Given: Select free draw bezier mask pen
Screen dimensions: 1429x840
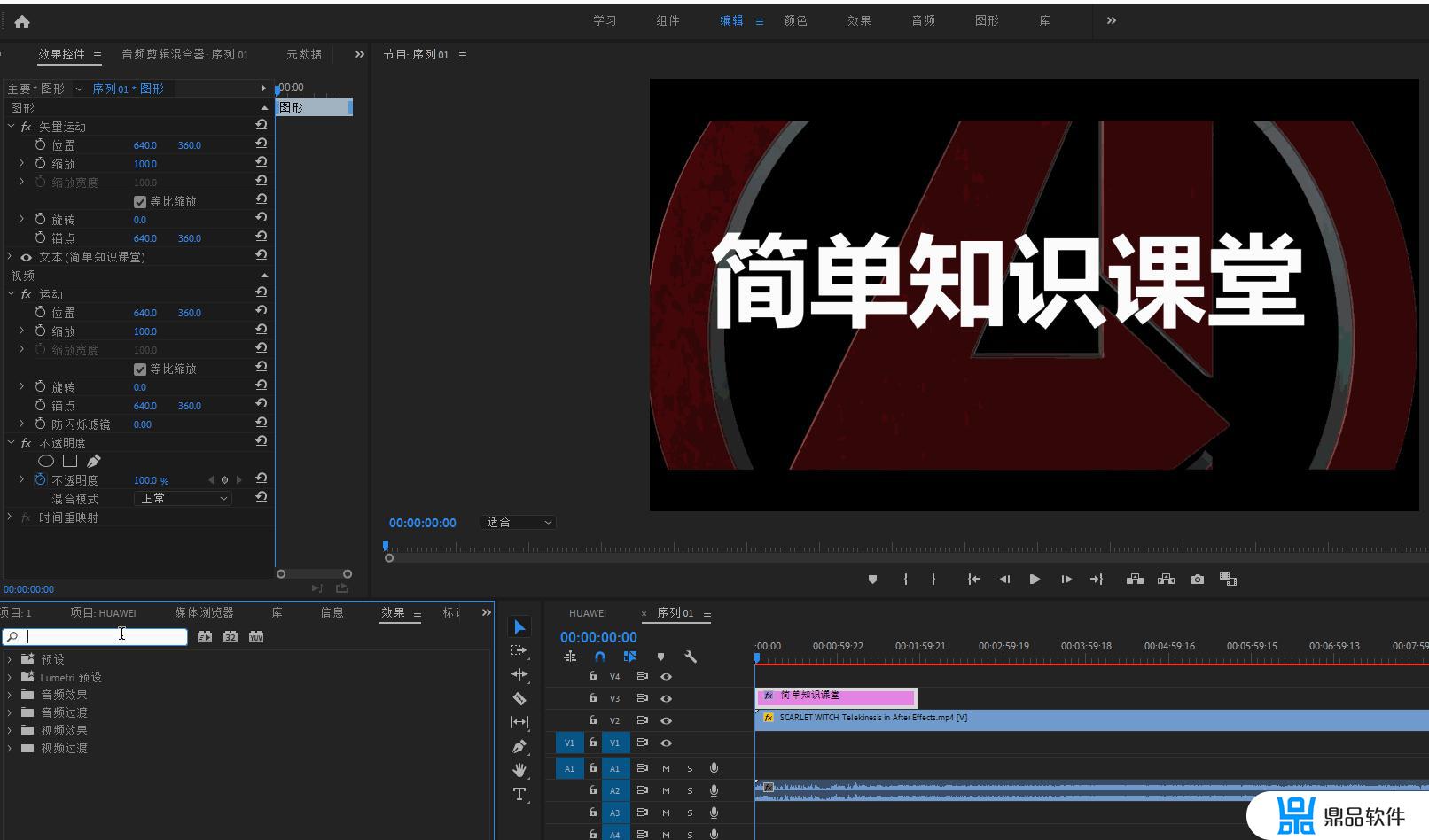Looking at the screenshot, I should 94,461.
